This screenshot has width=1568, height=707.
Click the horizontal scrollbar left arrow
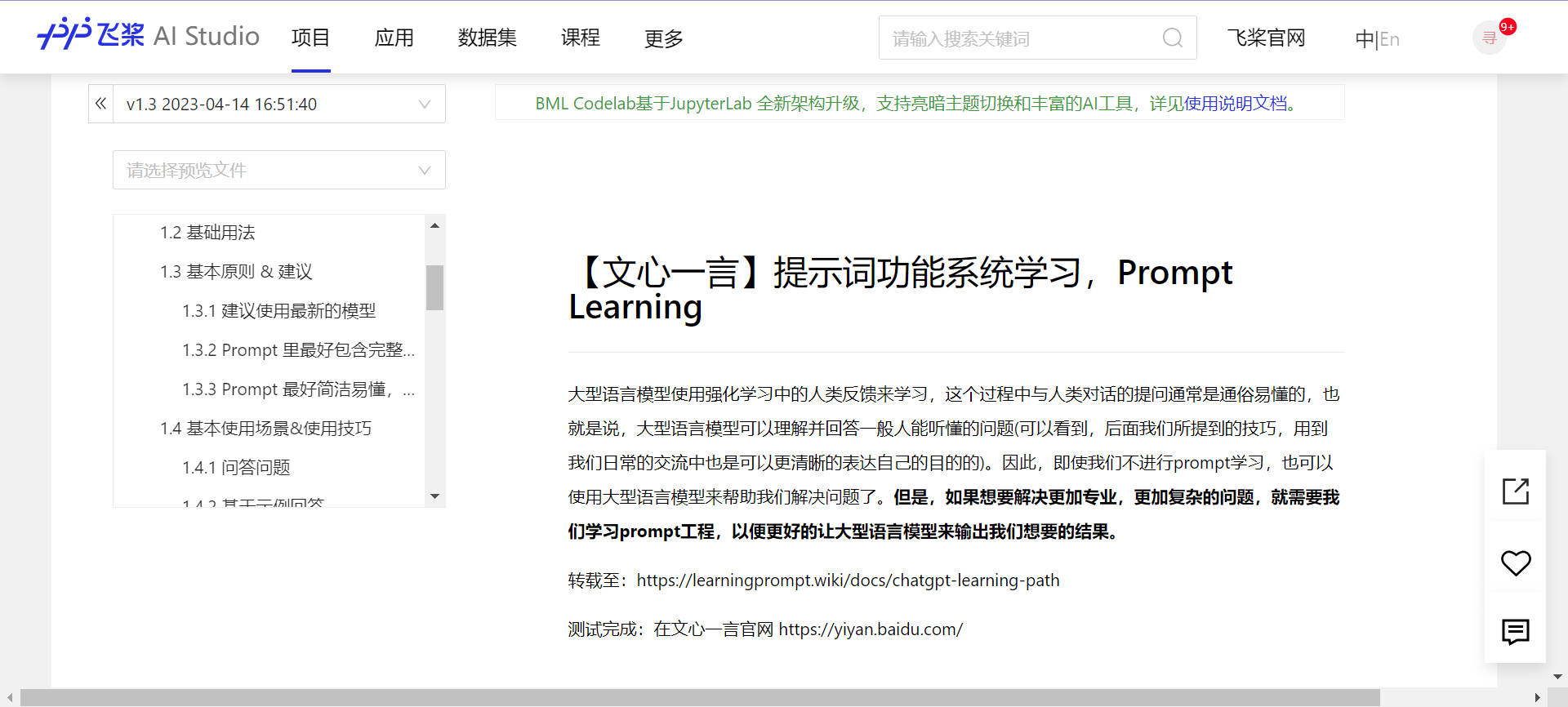click(9, 698)
